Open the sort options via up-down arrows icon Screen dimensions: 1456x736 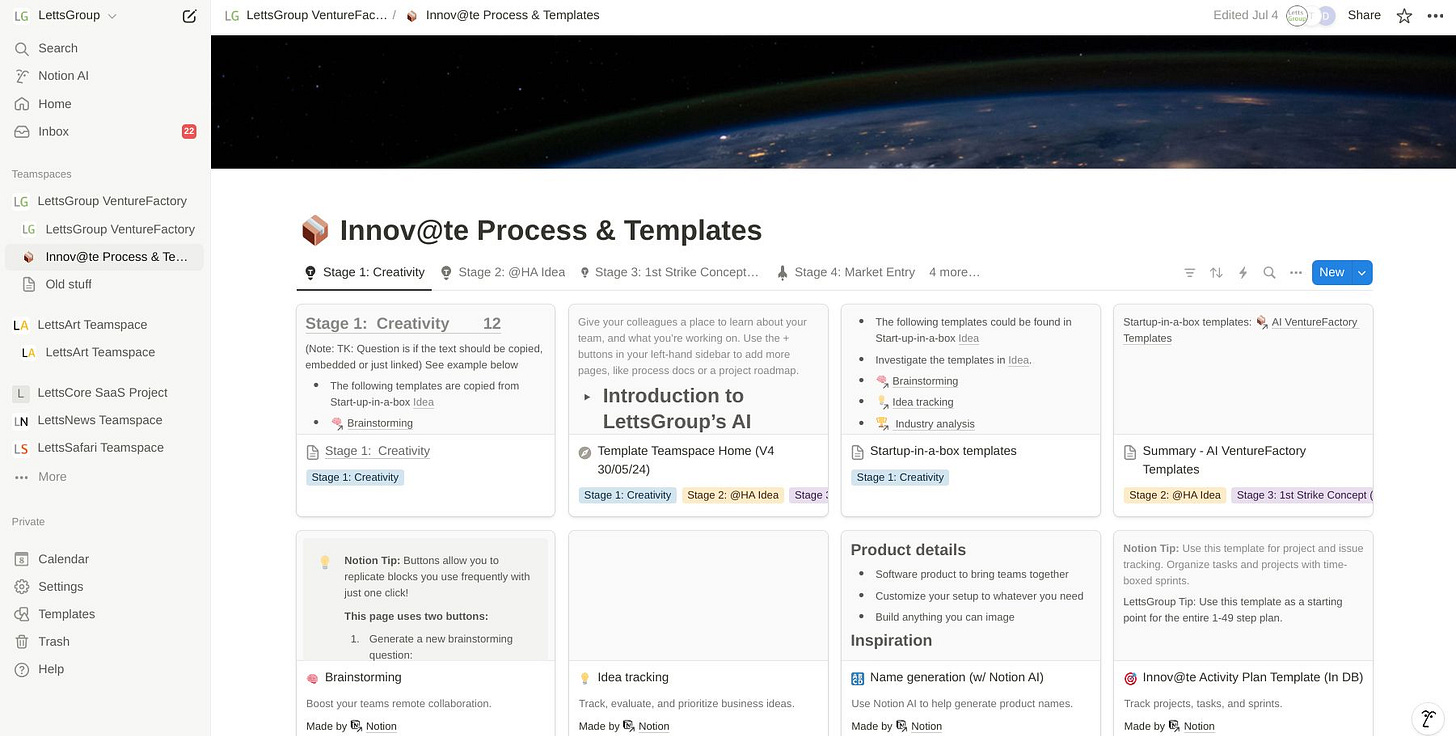(x=1215, y=272)
